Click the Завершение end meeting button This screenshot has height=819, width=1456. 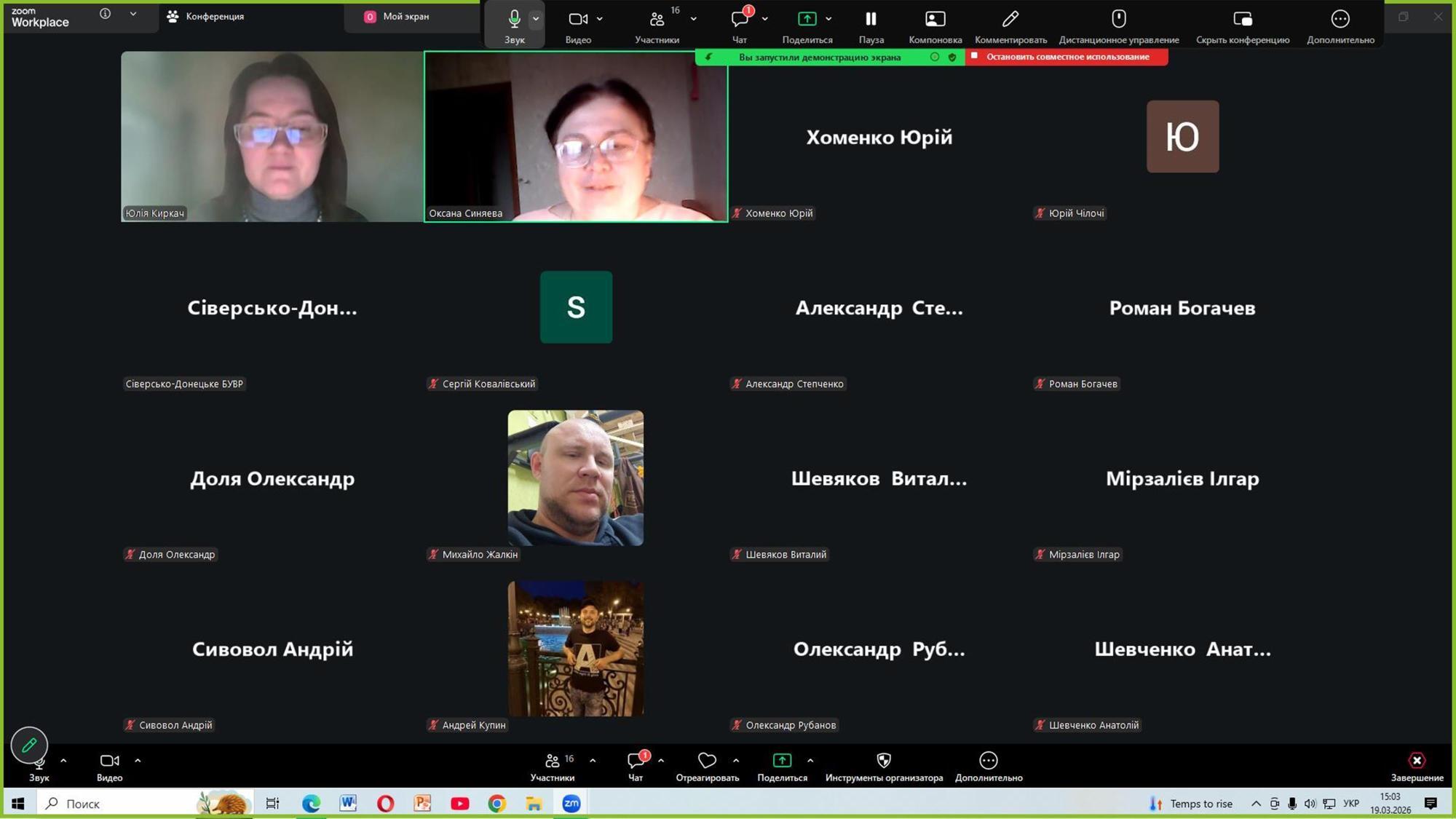(x=1416, y=761)
